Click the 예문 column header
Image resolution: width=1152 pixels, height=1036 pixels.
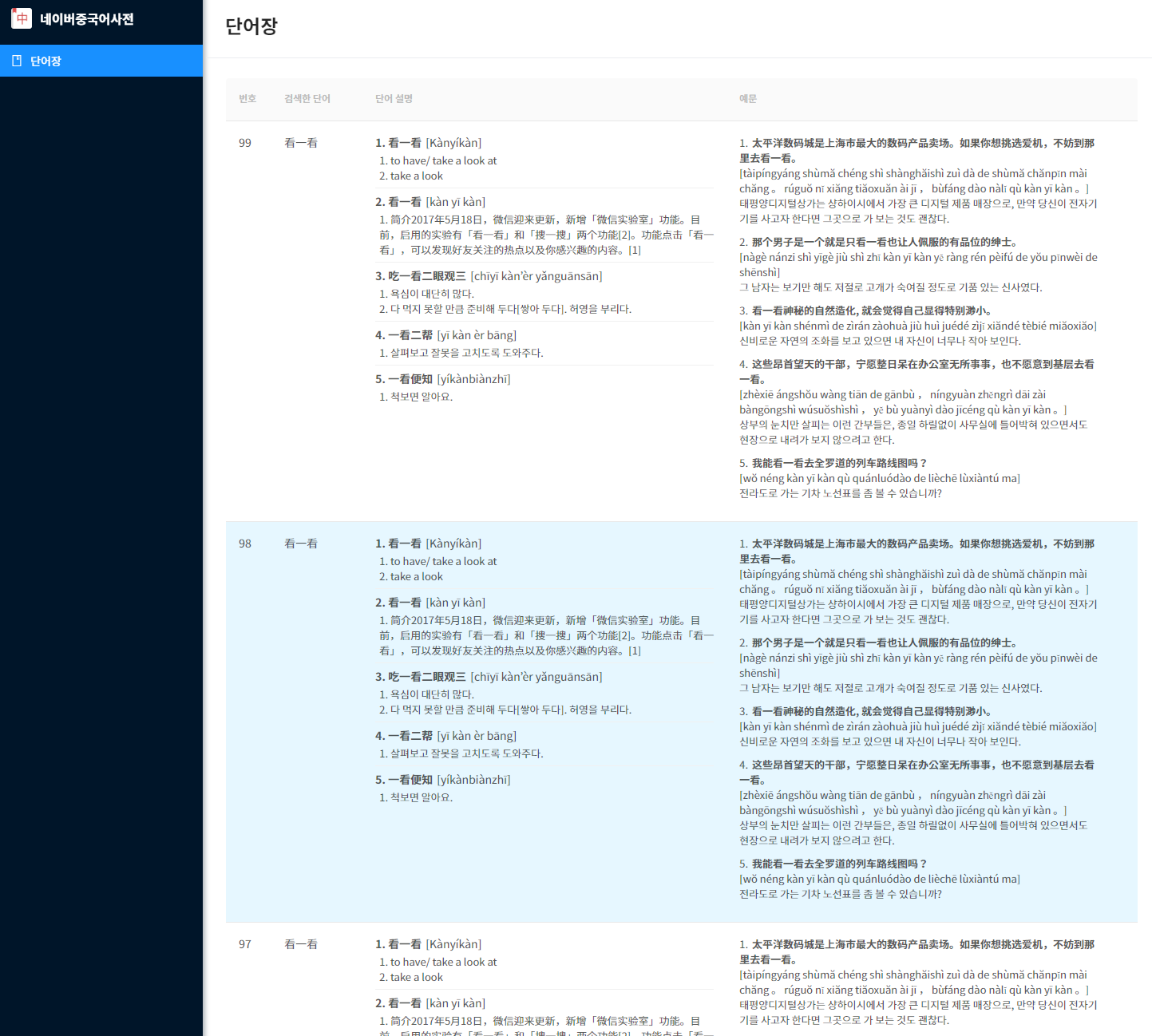pos(748,99)
